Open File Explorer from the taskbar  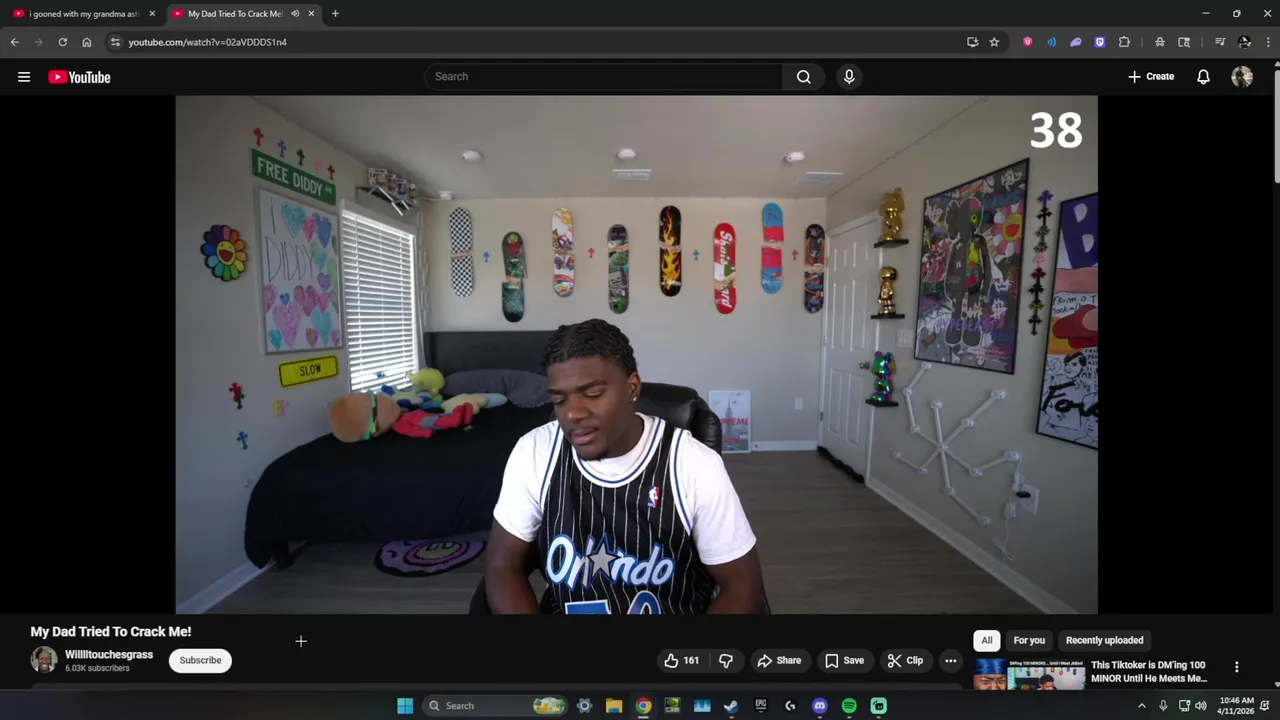pos(614,706)
